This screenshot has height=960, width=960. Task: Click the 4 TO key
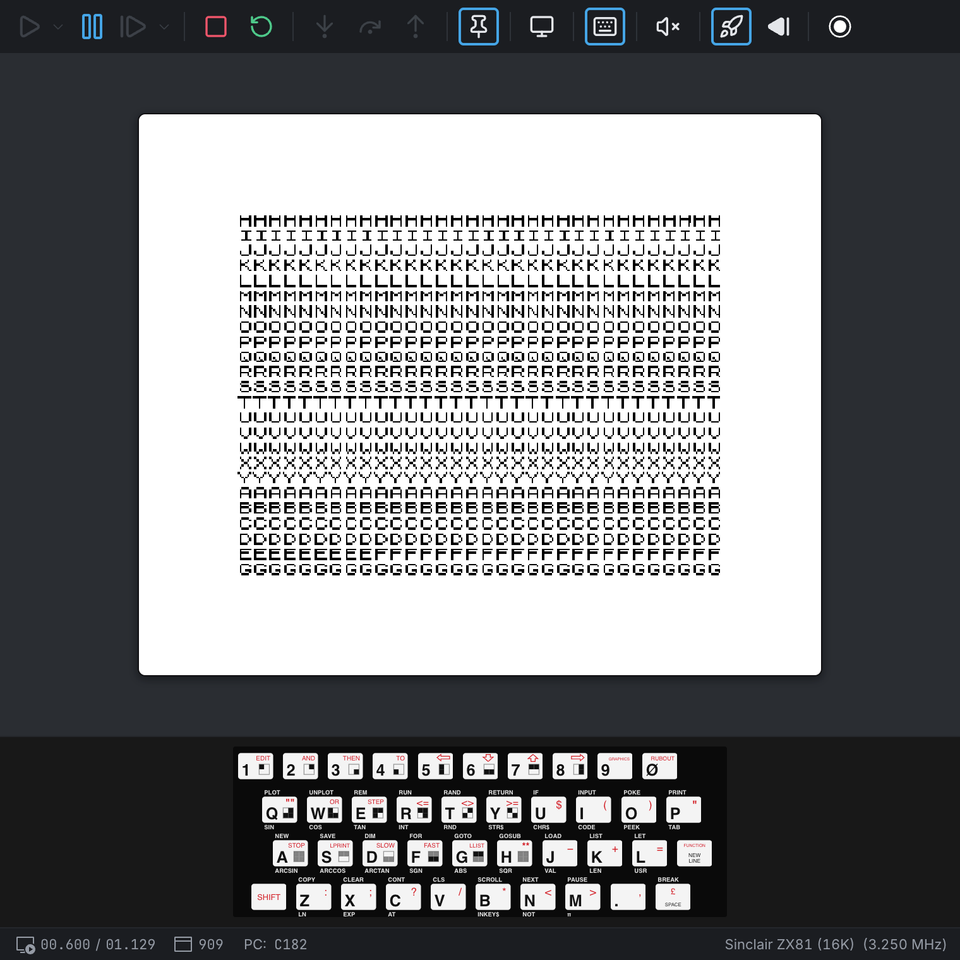tap(390, 767)
